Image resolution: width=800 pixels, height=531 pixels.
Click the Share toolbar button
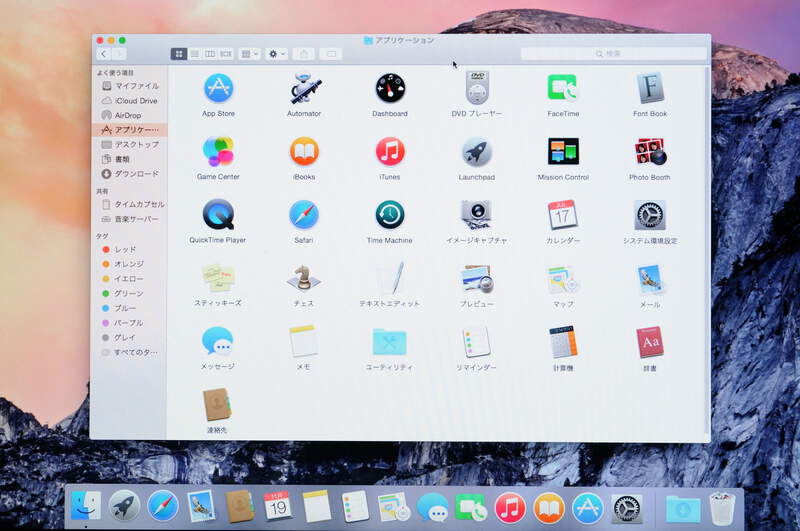[304, 54]
